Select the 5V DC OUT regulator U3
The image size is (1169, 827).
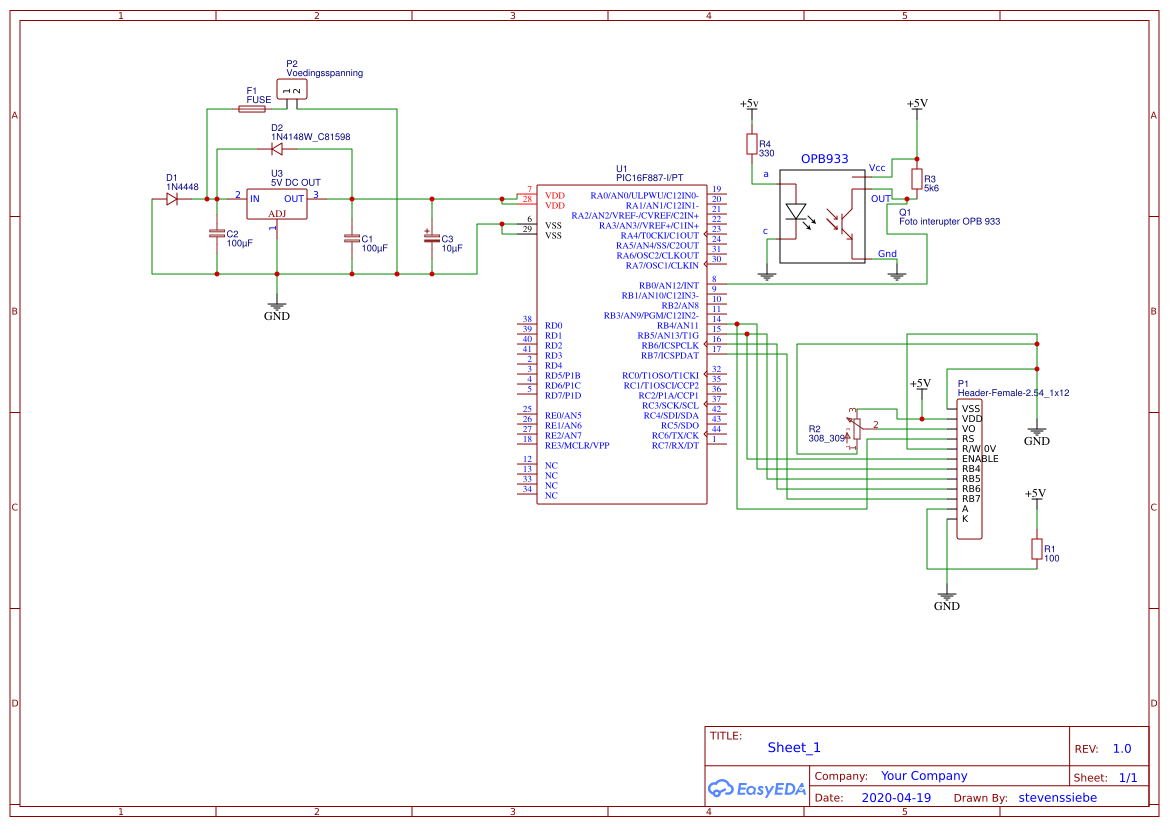276,205
